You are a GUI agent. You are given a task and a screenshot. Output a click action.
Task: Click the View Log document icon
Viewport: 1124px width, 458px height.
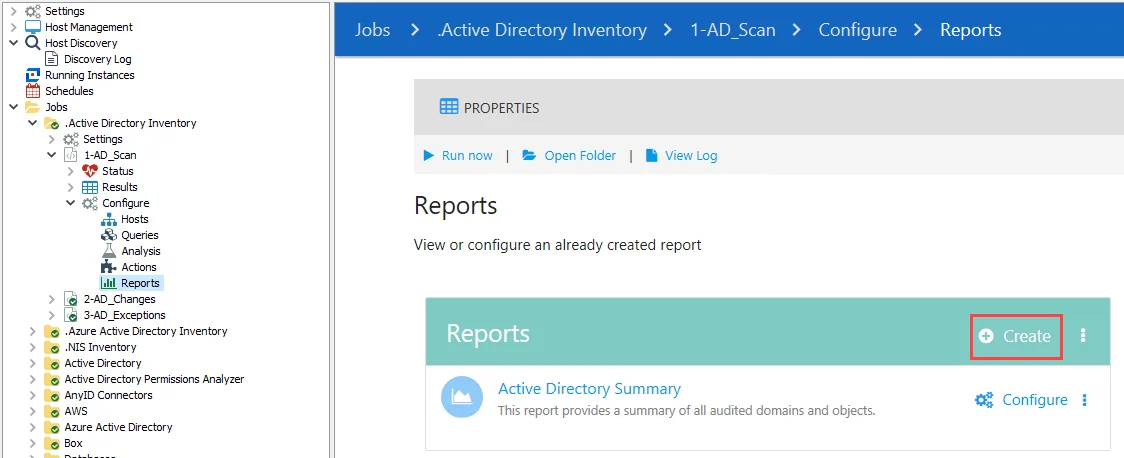652,156
